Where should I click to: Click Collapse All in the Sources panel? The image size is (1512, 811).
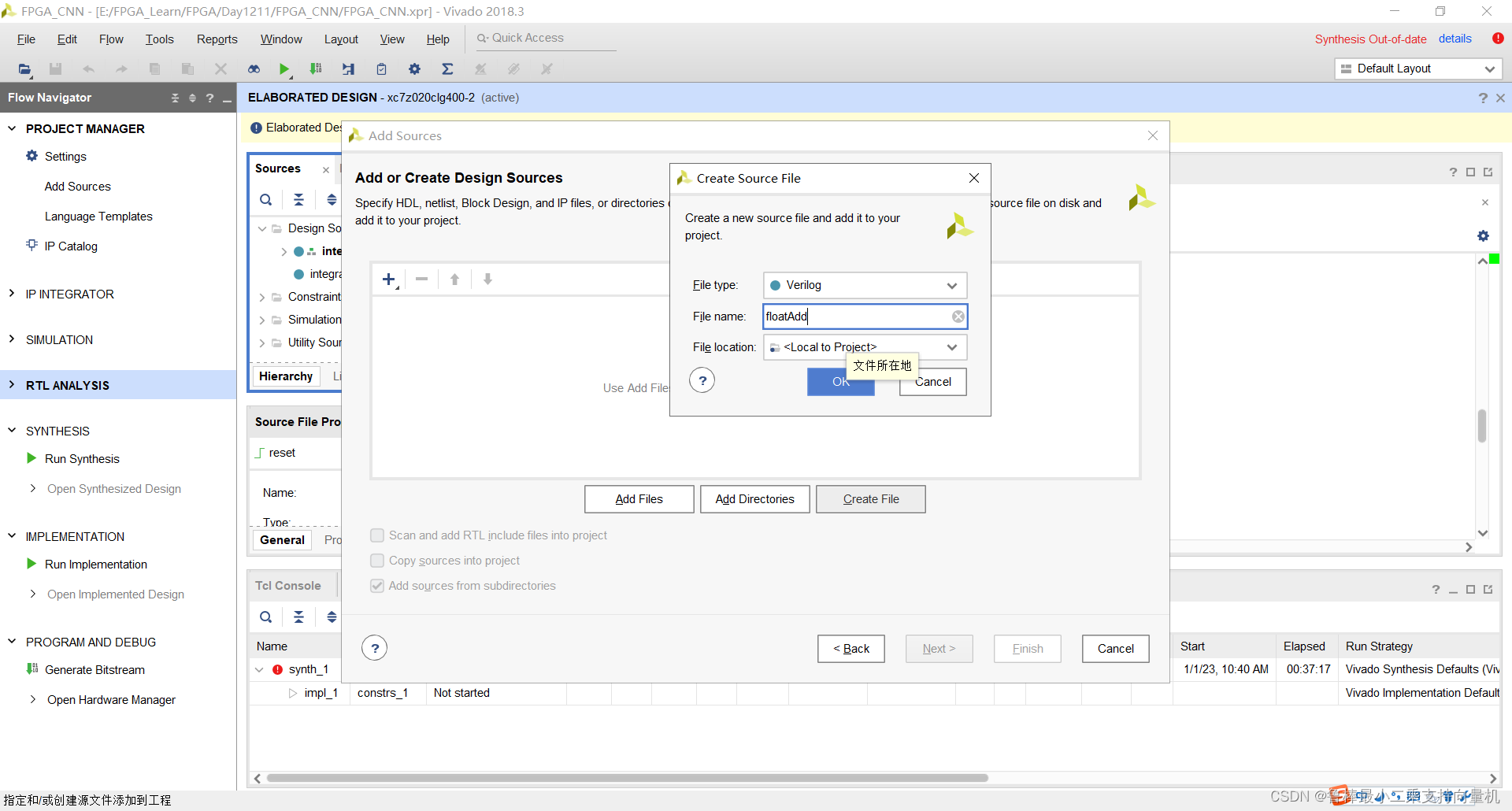click(x=299, y=200)
